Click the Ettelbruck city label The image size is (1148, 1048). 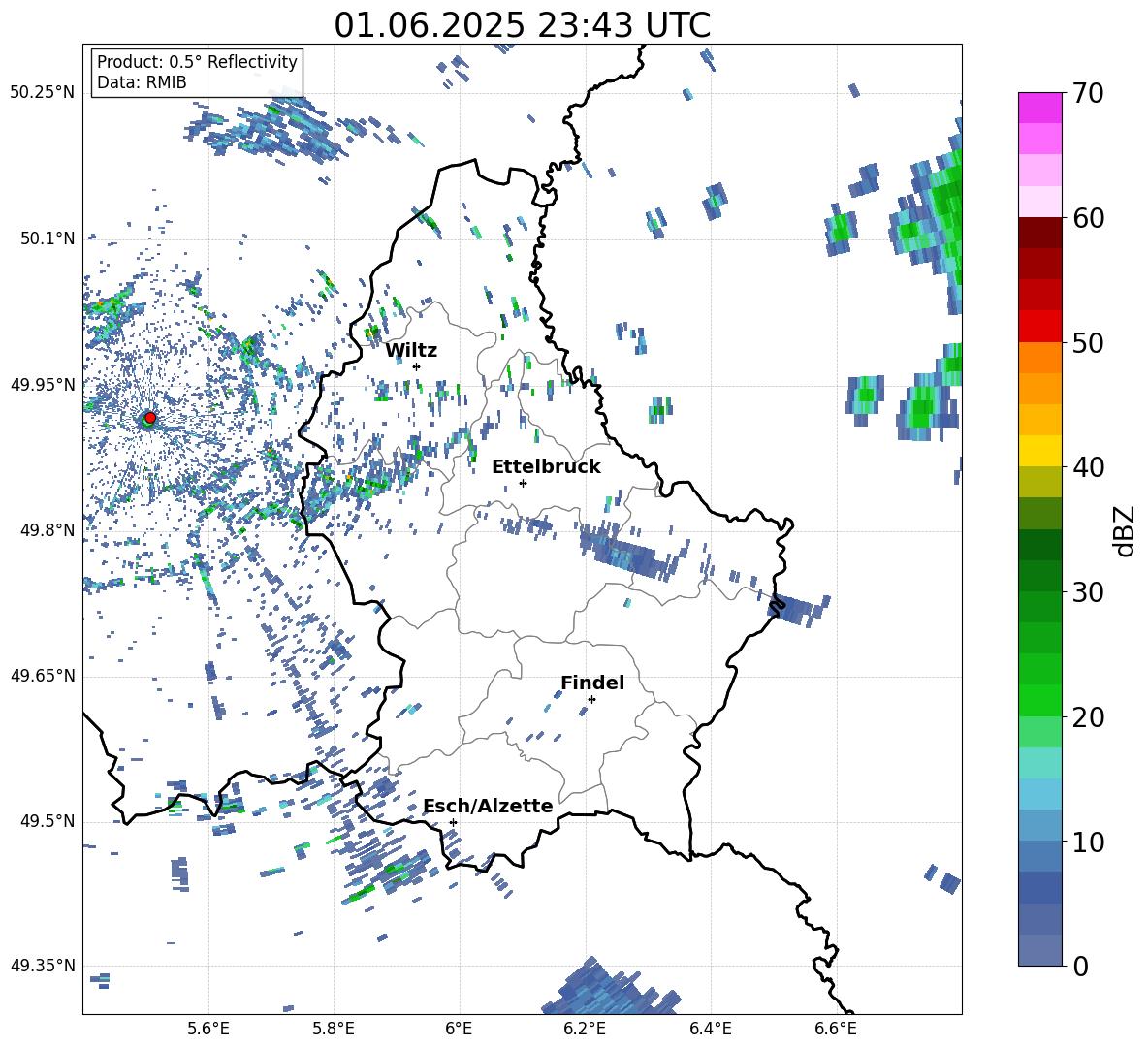[x=546, y=467]
